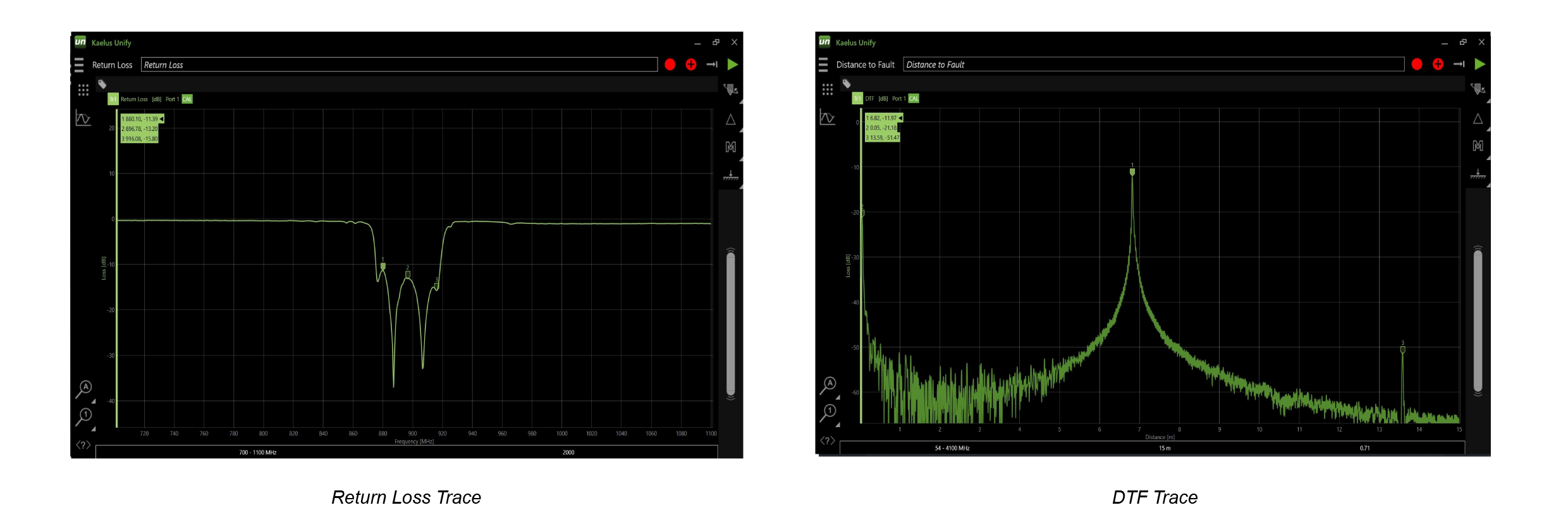Image resolution: width=1568 pixels, height=517 pixels.
Task: Select marker row 1 880.10, -11.39
Action: tap(142, 119)
